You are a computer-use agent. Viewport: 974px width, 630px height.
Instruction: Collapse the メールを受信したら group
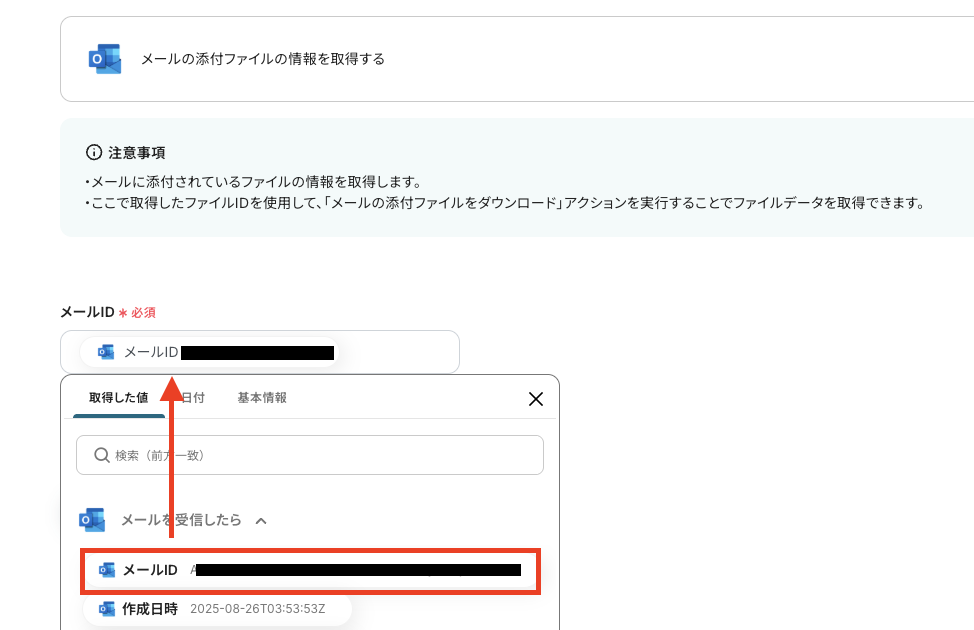260,520
